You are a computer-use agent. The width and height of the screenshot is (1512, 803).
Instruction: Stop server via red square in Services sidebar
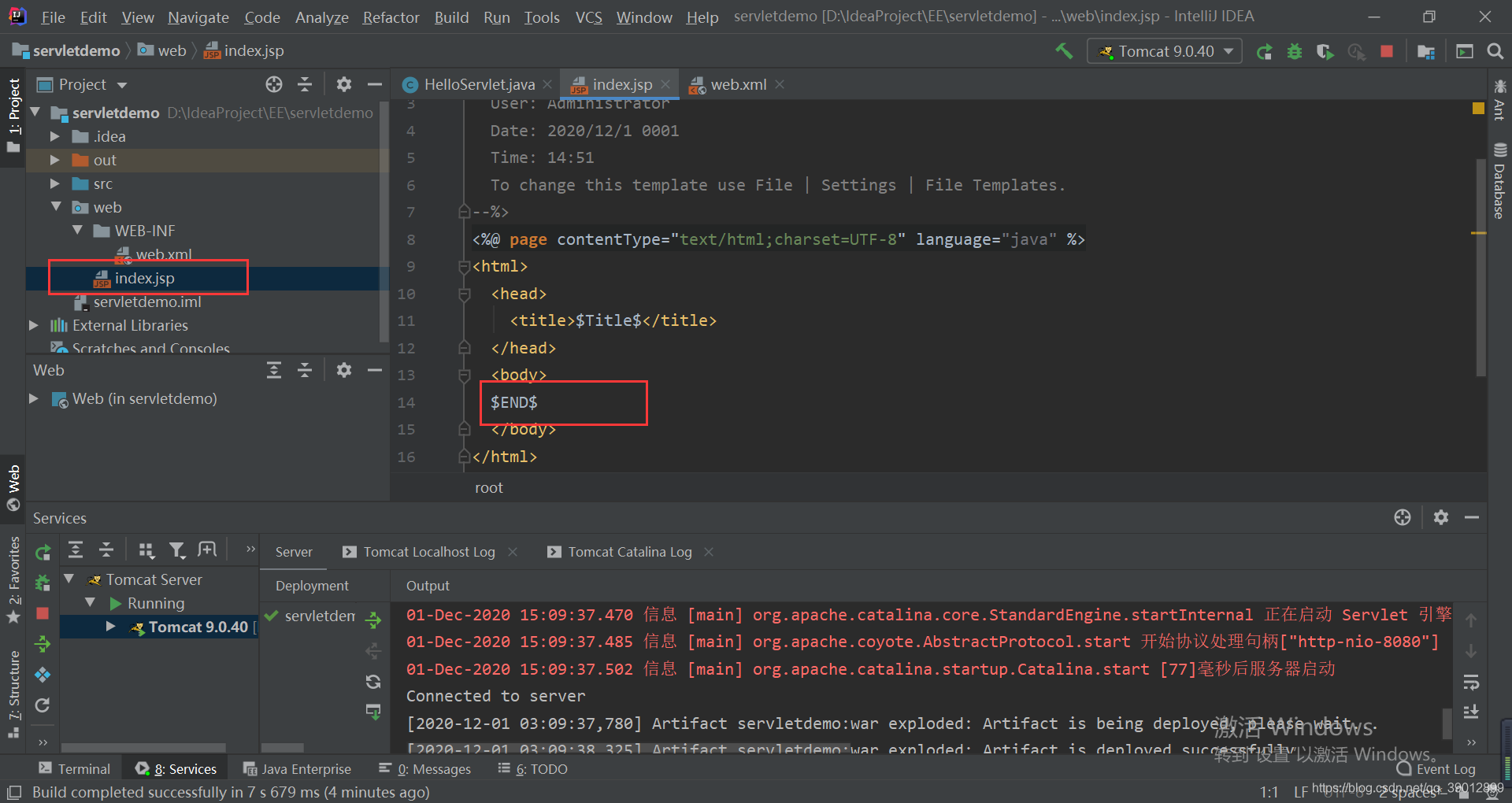(43, 613)
